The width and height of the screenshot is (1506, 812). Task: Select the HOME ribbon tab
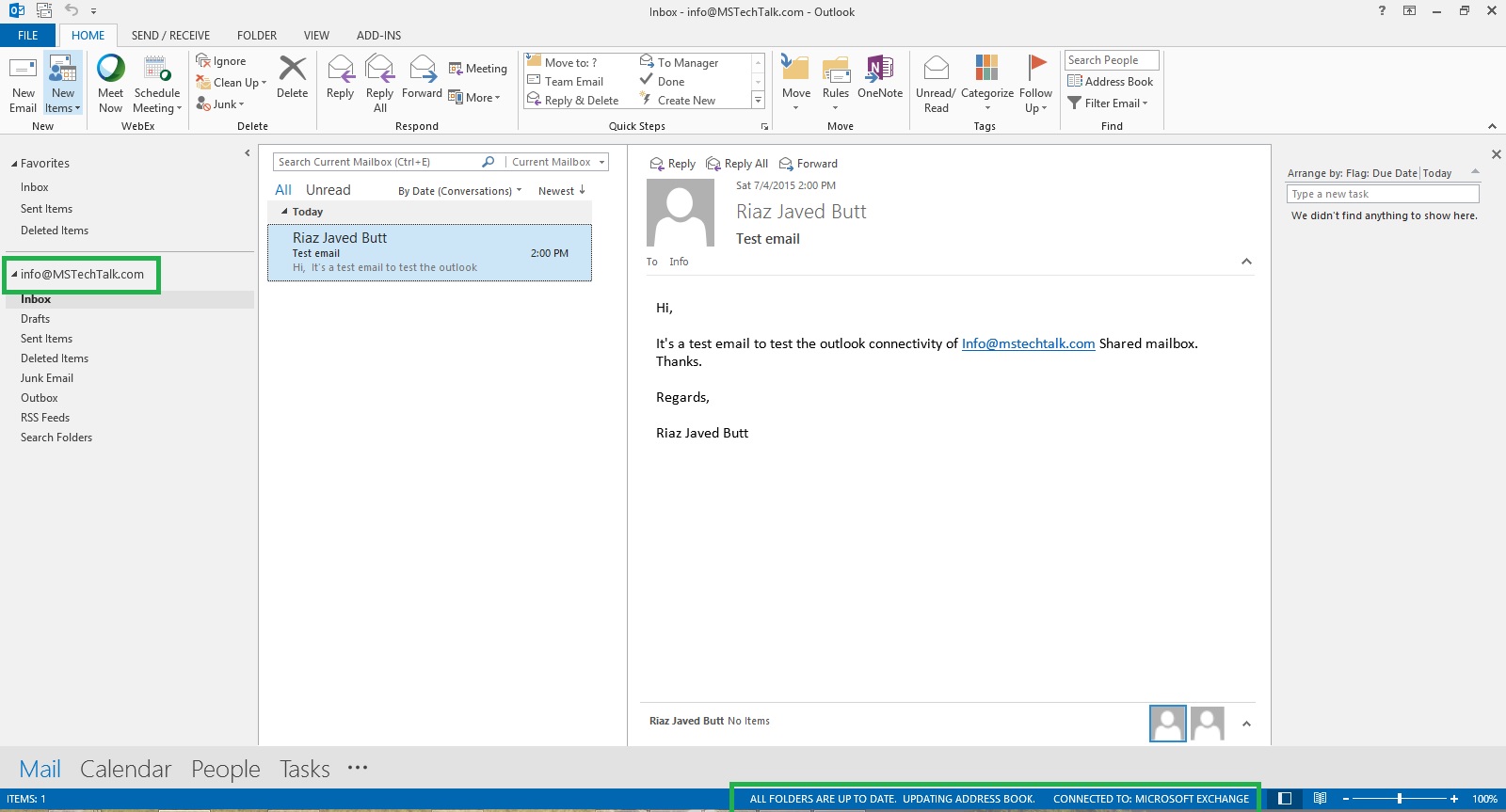tap(88, 36)
